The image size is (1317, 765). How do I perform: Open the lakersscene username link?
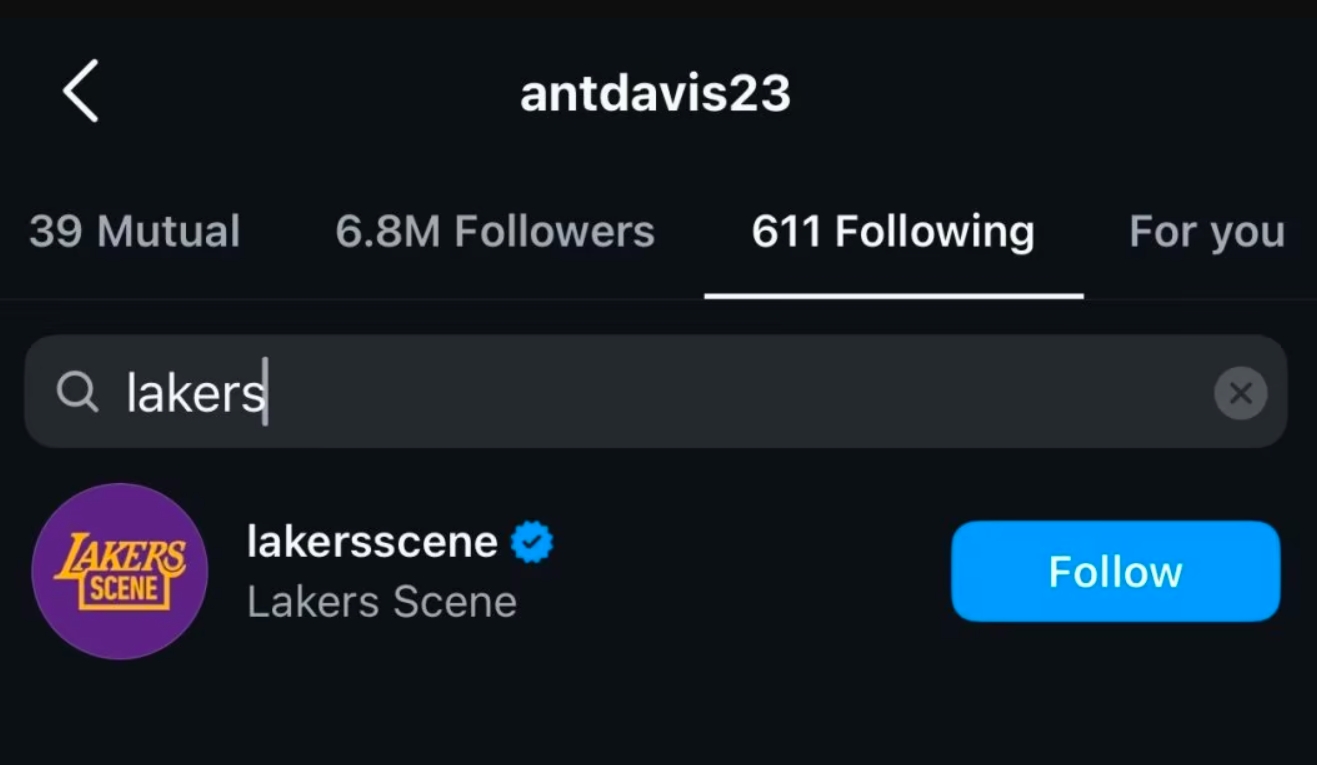coord(372,542)
